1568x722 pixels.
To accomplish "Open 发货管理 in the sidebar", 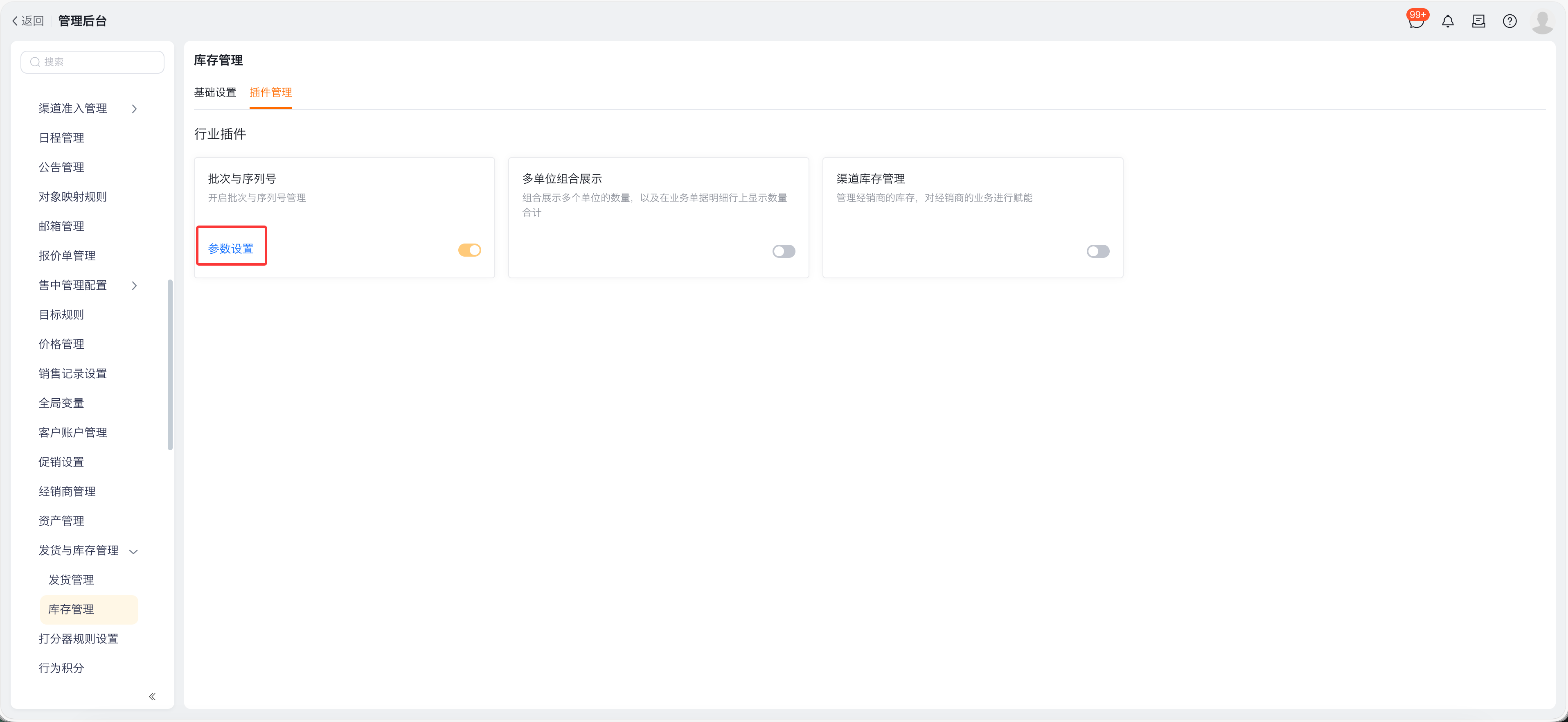I will pos(71,580).
